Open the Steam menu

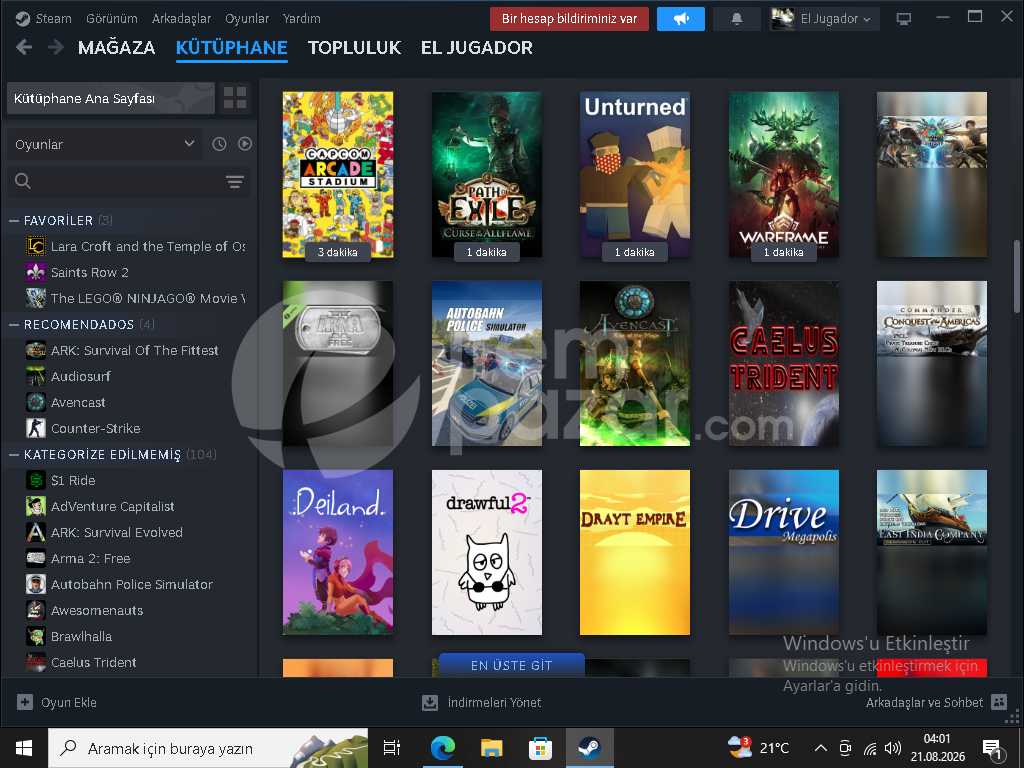pos(54,19)
